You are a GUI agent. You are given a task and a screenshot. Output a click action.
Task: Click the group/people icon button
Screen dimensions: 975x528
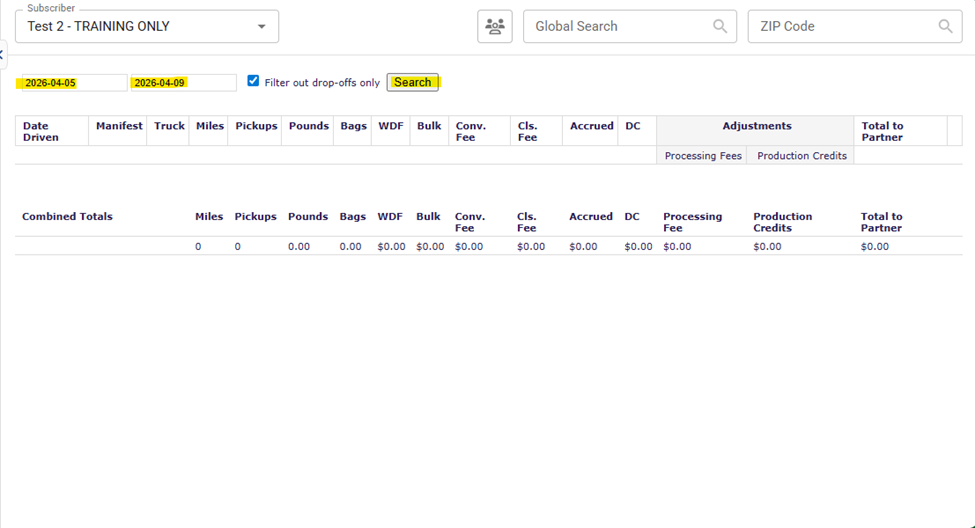[494, 27]
